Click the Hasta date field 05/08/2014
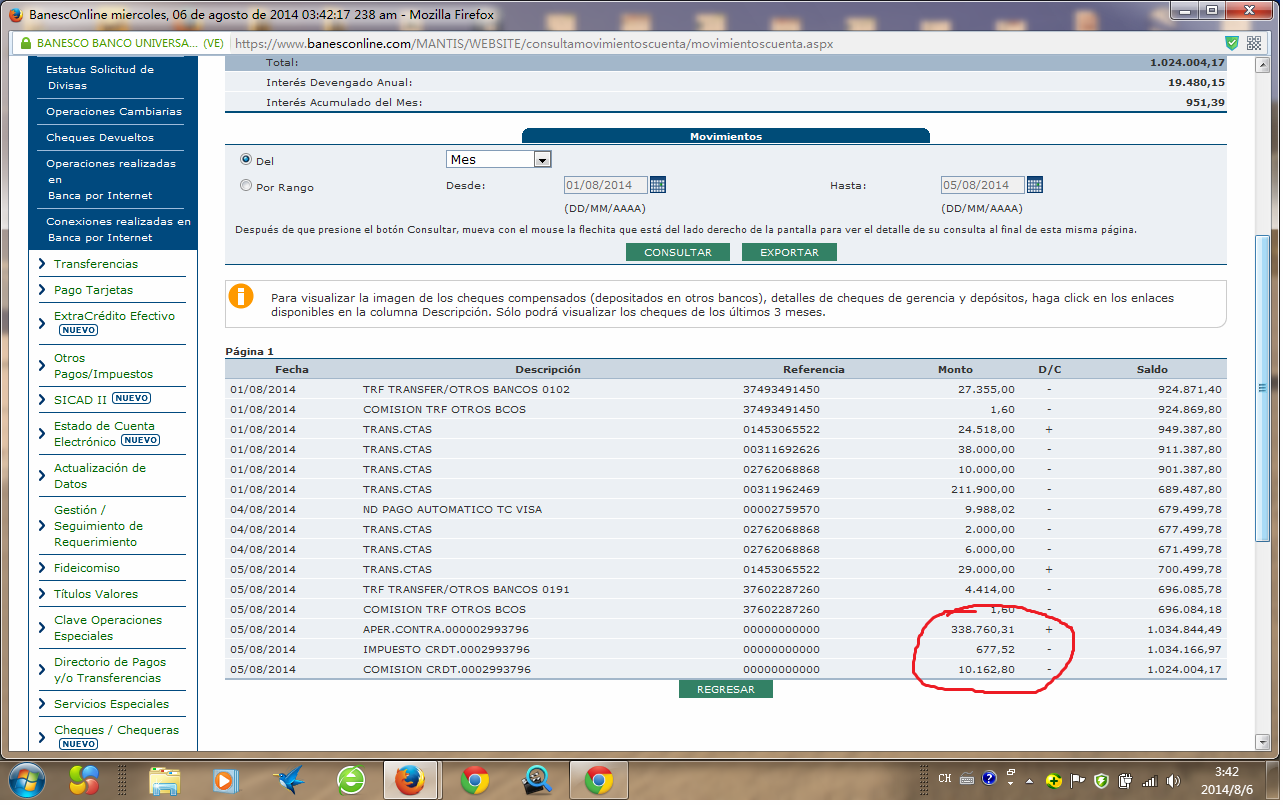 pyautogui.click(x=982, y=185)
